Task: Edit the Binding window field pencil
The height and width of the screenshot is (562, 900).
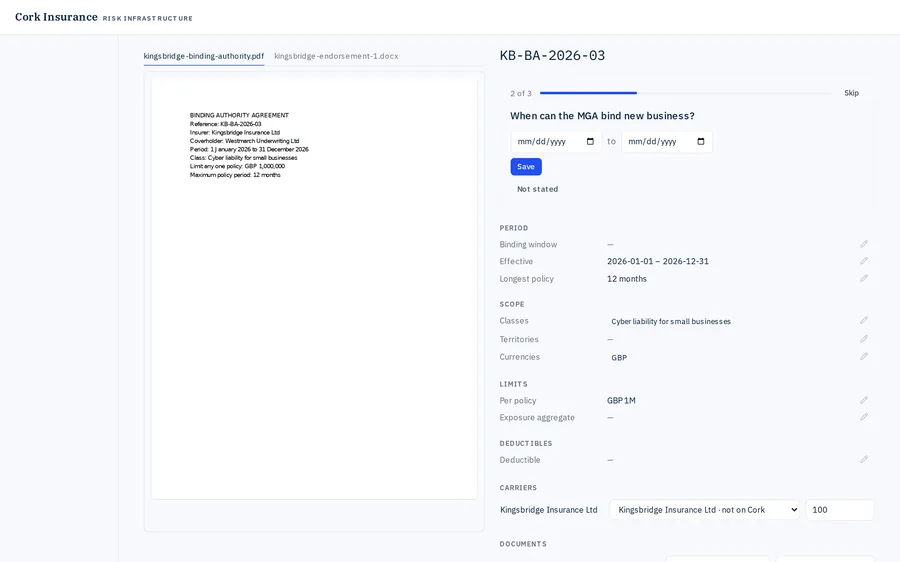Action: click(x=864, y=244)
